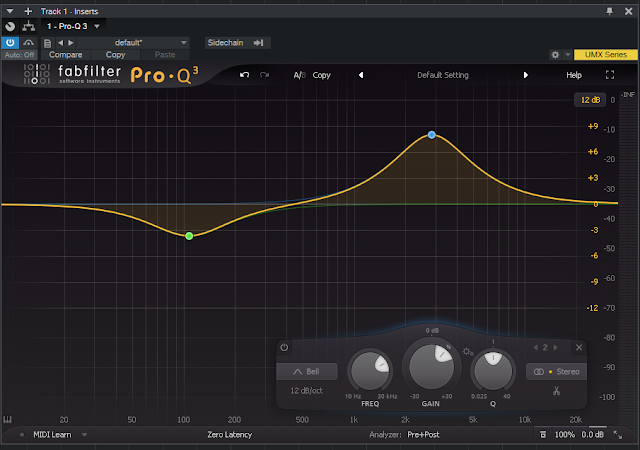640x450 pixels.
Task: Show the piano keyboard display icon
Action: (x=7, y=419)
